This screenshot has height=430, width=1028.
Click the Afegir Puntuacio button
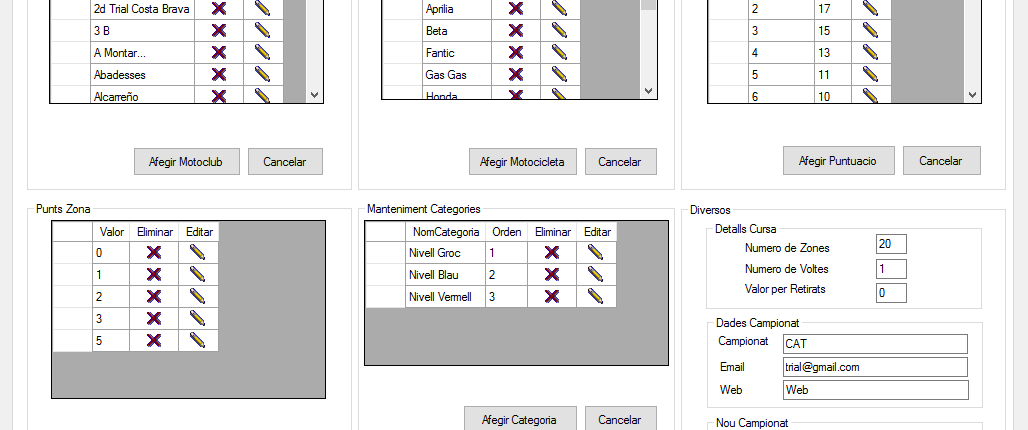click(x=838, y=160)
